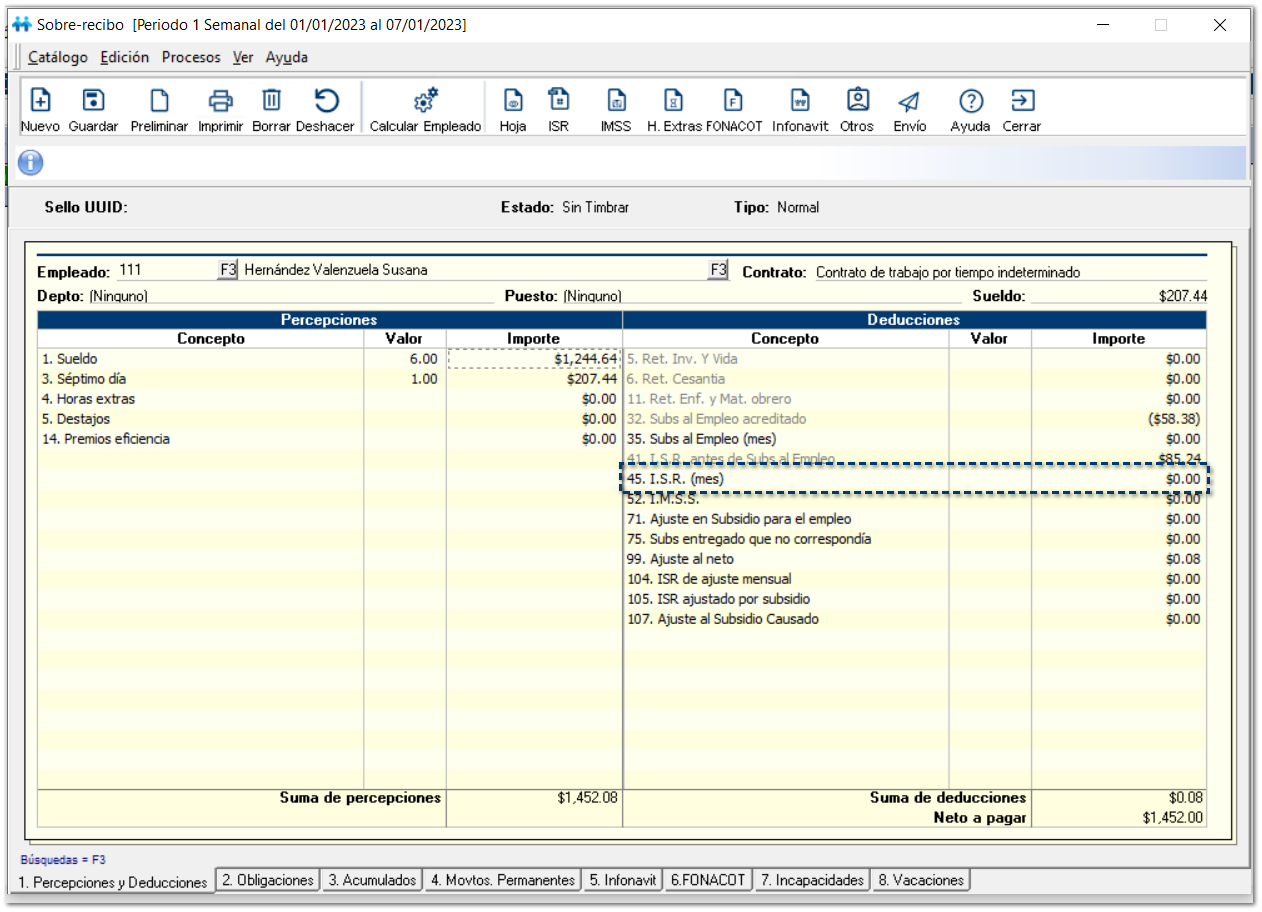Open the Procesos menu
1262x912 pixels.
click(191, 57)
